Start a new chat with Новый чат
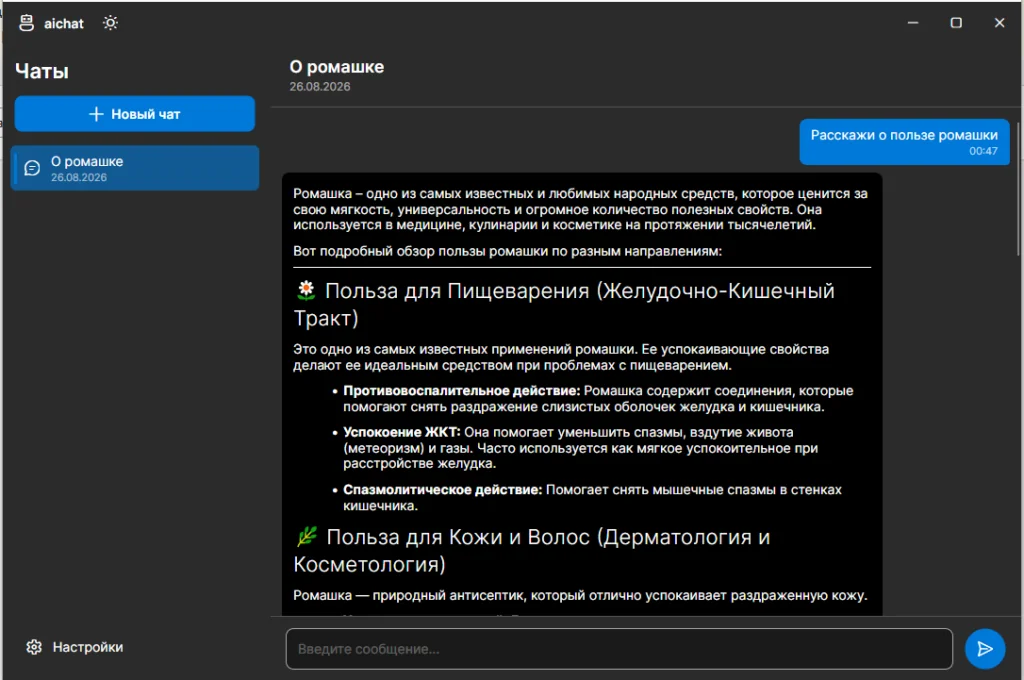Image resolution: width=1024 pixels, height=680 pixels. [x=135, y=114]
